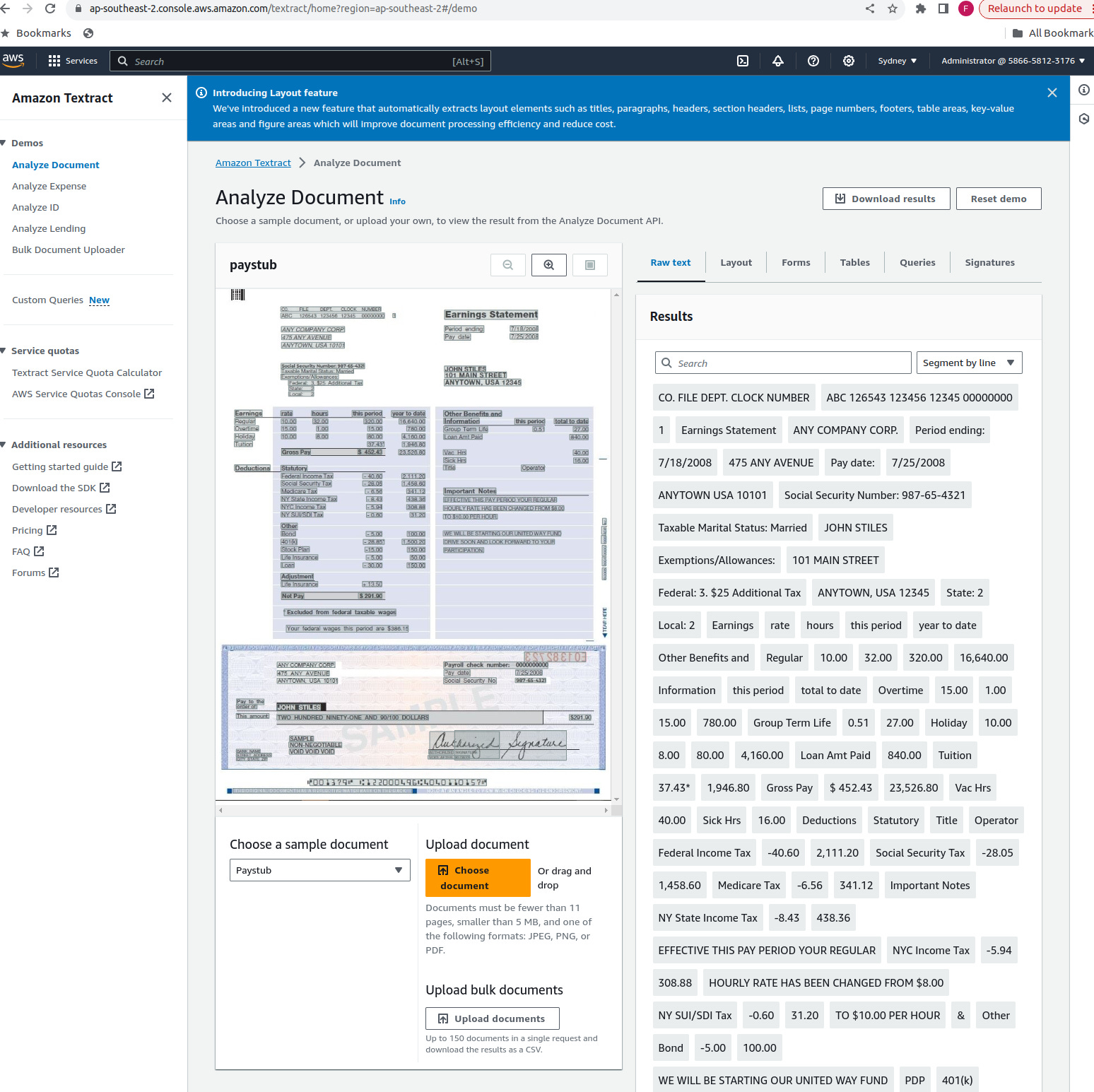Image resolution: width=1094 pixels, height=1092 pixels.
Task: Switch to the Layout tab
Action: coord(736,262)
